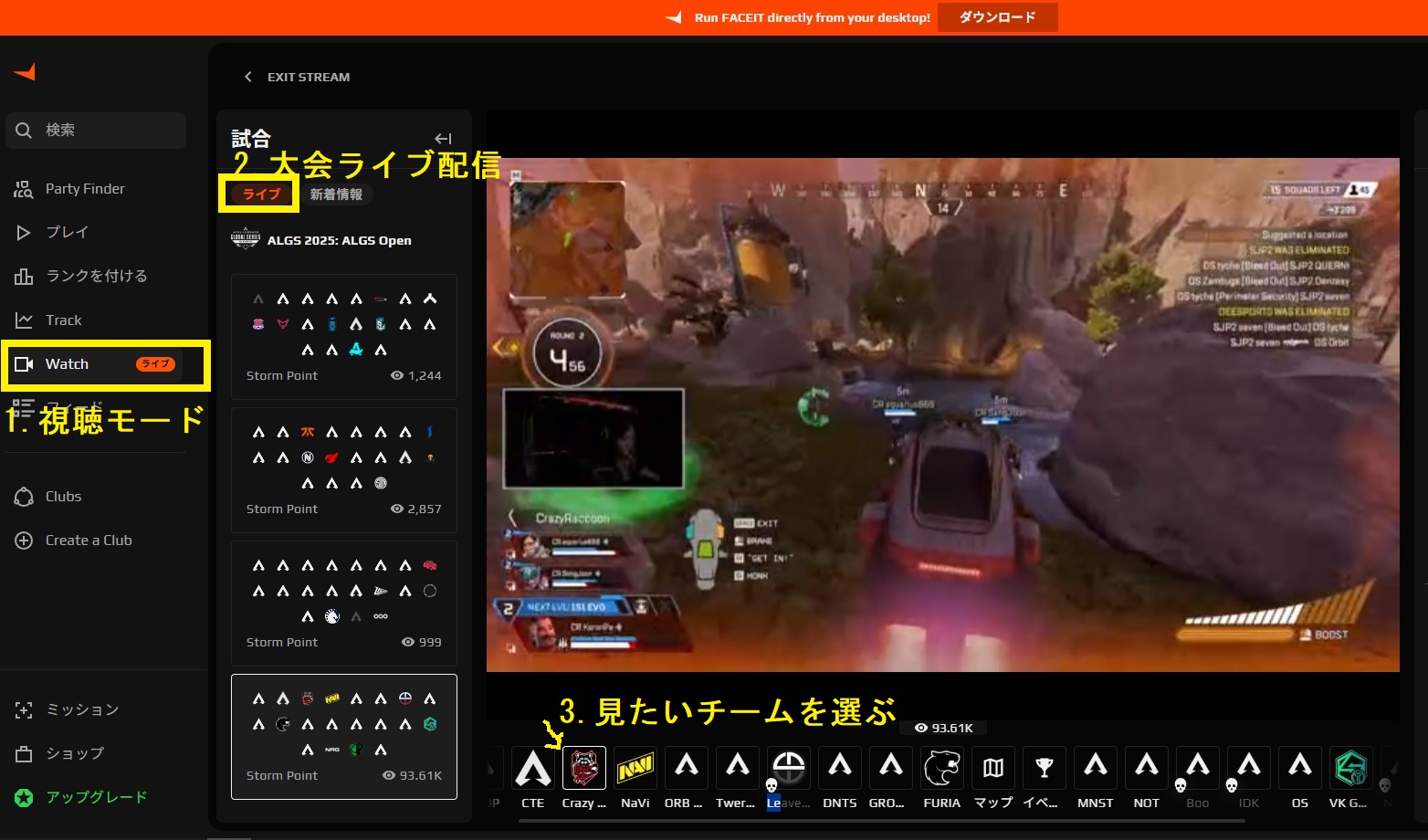The image size is (1428, 840).
Task: Select the MNST team icon
Action: (x=1096, y=778)
